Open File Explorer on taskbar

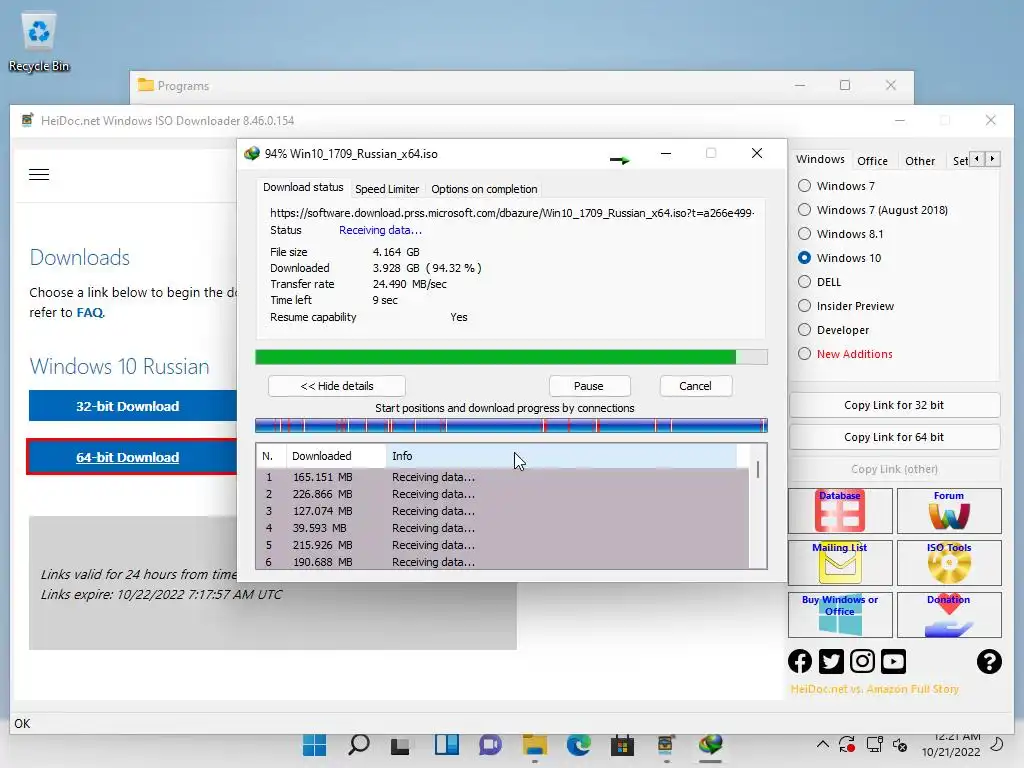(534, 744)
